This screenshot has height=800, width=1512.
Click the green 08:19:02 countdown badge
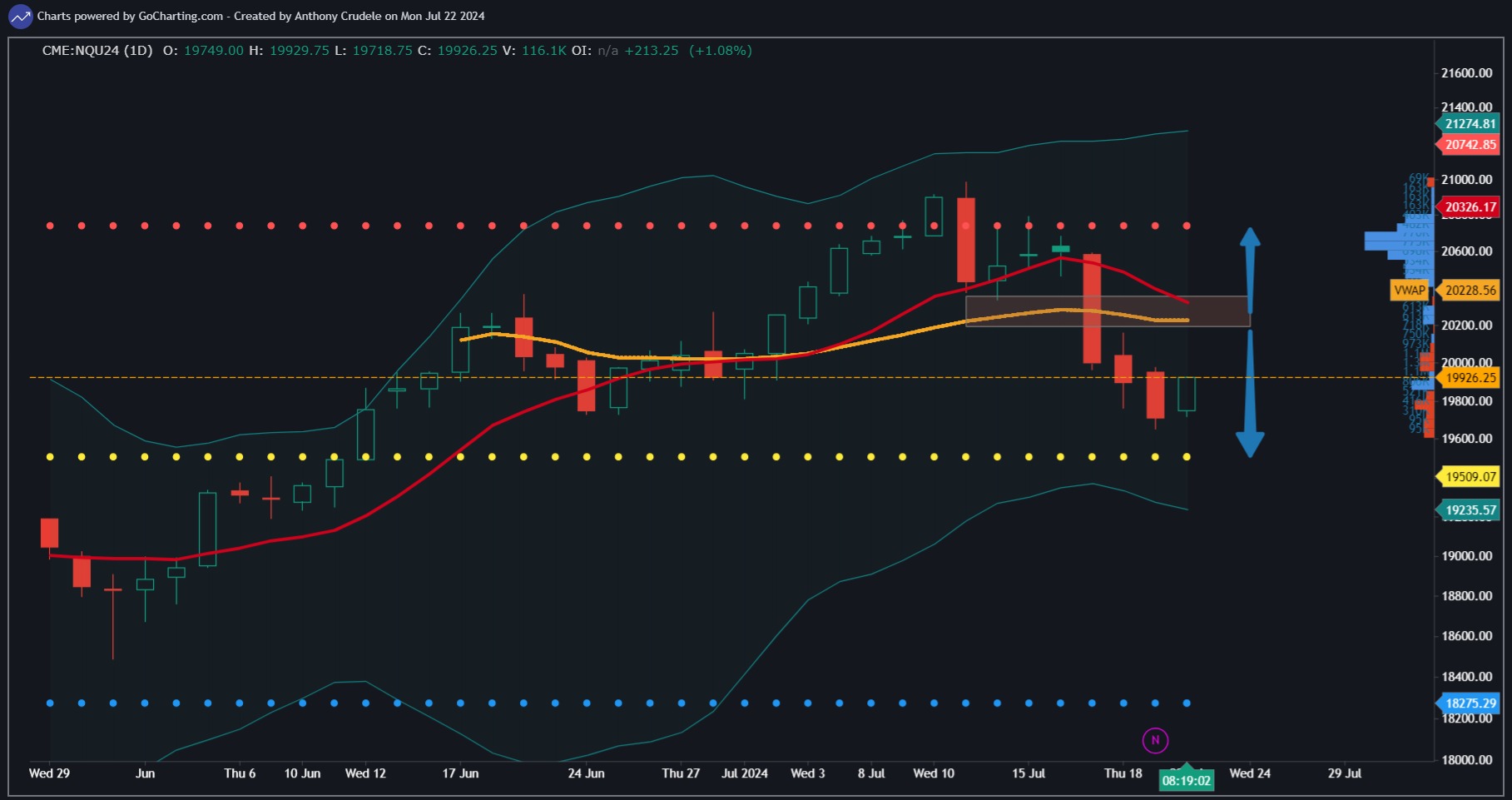click(x=1187, y=780)
